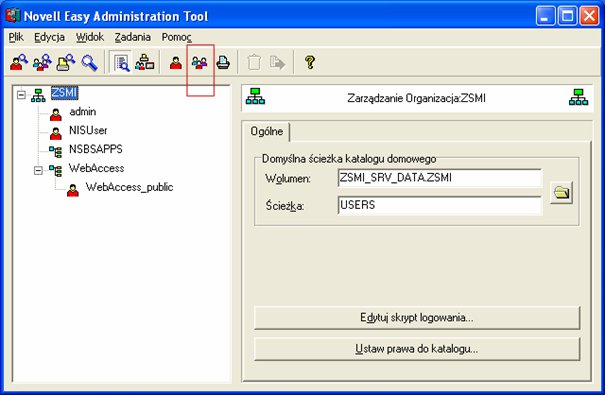This screenshot has width=606, height=396.
Task: Click inside the Wolumen text field
Action: point(439,178)
